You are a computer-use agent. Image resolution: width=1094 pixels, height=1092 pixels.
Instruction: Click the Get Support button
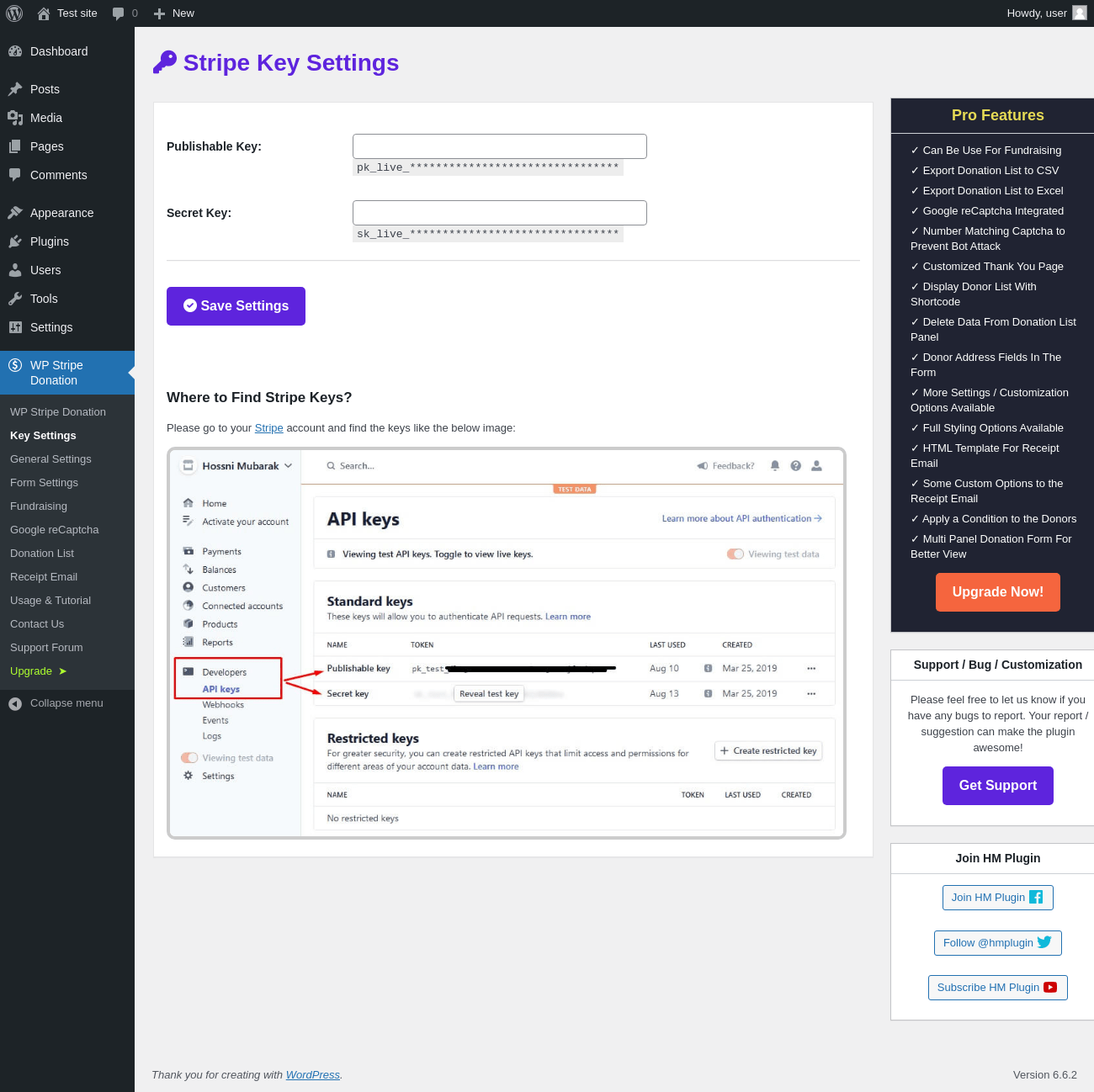[x=998, y=786]
